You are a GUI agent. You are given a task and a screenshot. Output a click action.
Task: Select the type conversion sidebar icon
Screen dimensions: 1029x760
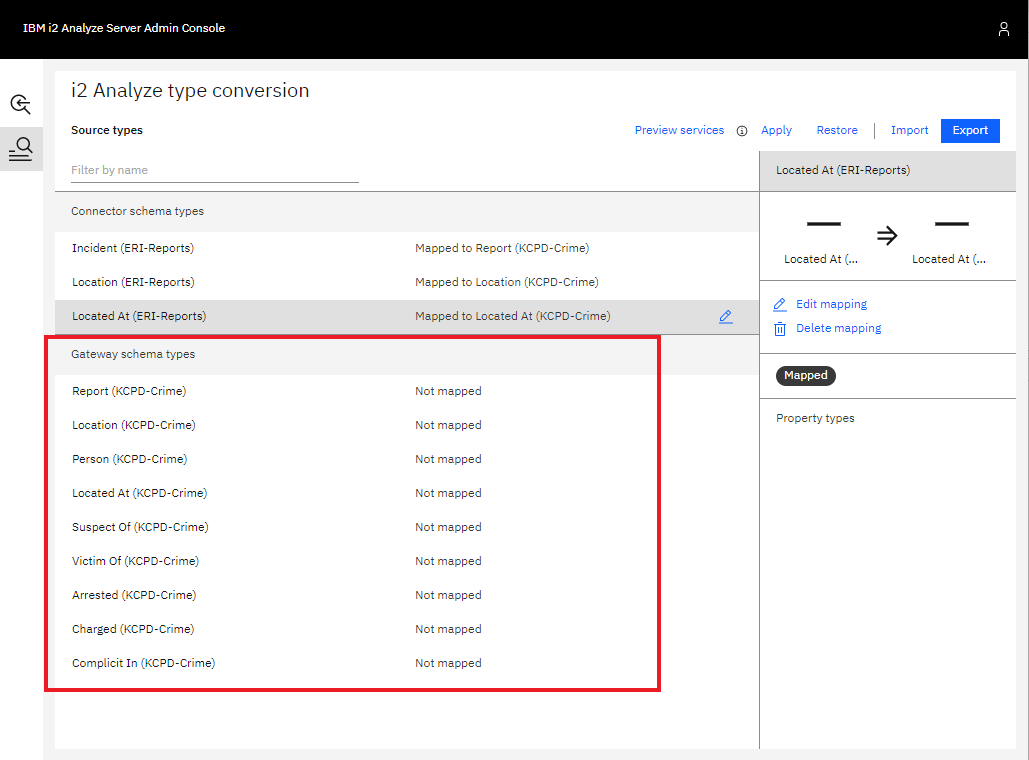click(x=21, y=149)
